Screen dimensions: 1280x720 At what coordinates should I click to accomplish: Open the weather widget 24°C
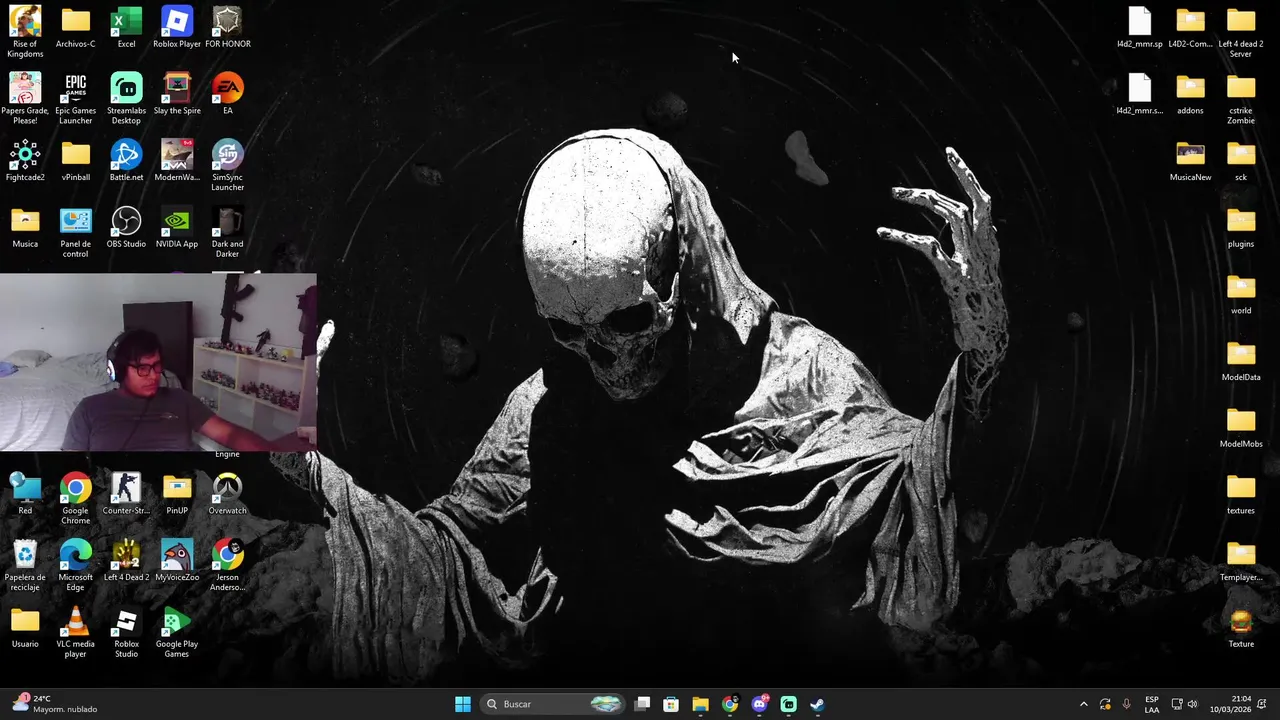click(55, 704)
